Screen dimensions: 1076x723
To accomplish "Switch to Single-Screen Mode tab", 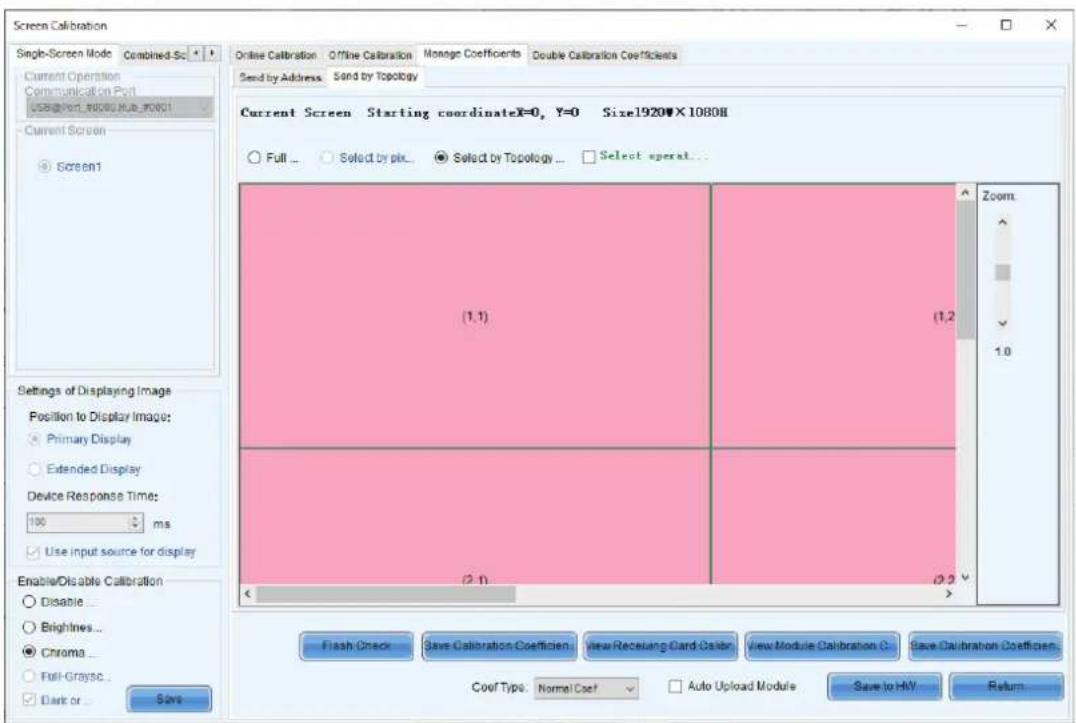I will 64,54.
